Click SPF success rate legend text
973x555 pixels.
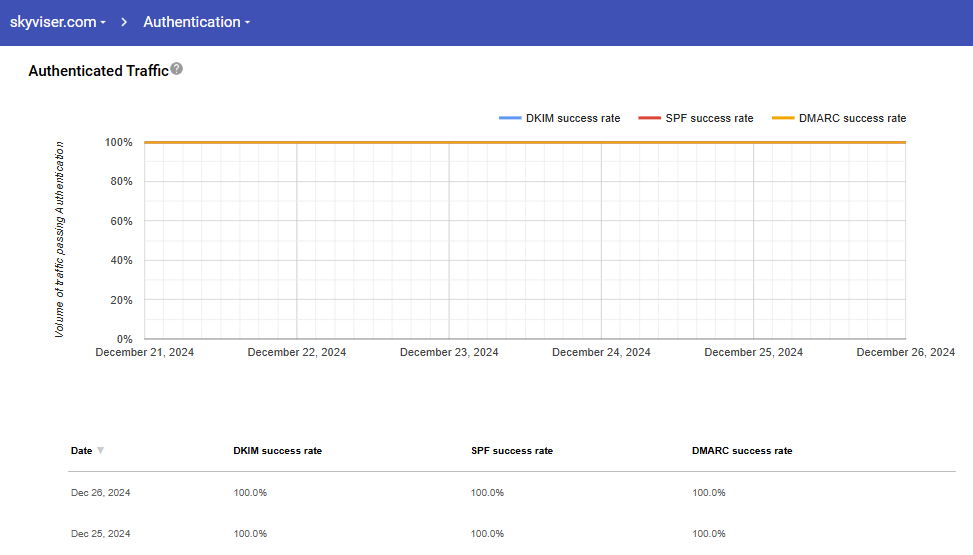(x=709, y=118)
